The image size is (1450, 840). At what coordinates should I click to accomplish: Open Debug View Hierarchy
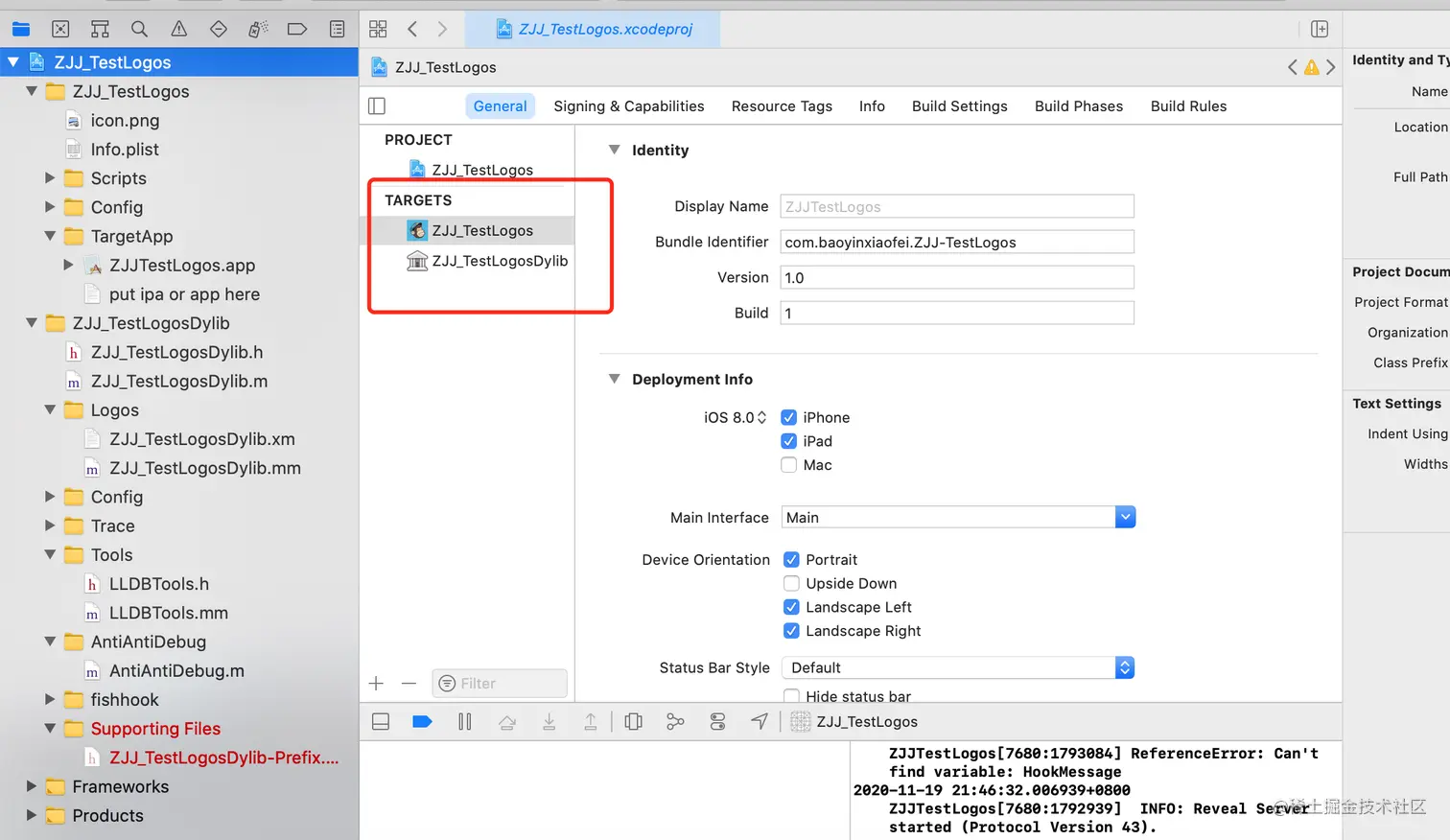coord(633,722)
